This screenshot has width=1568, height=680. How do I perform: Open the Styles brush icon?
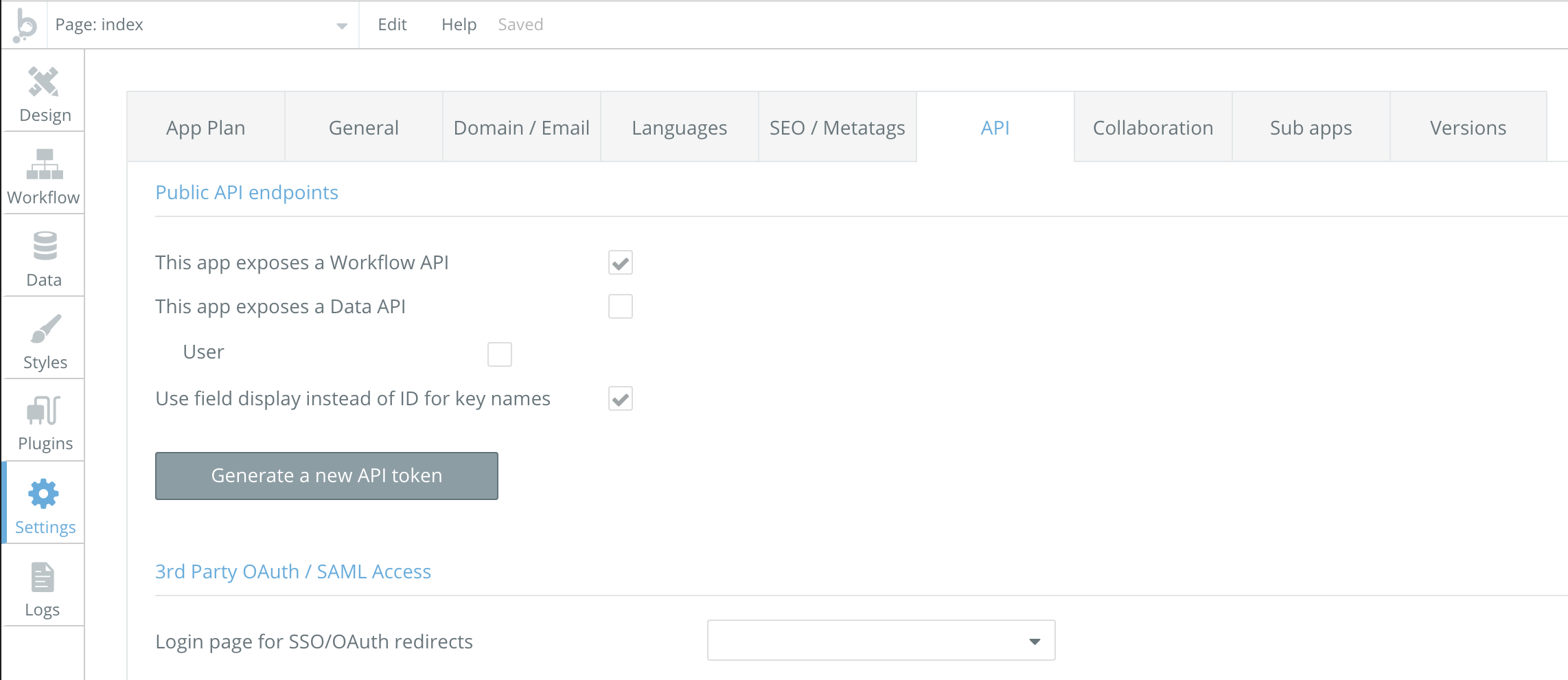coord(45,329)
